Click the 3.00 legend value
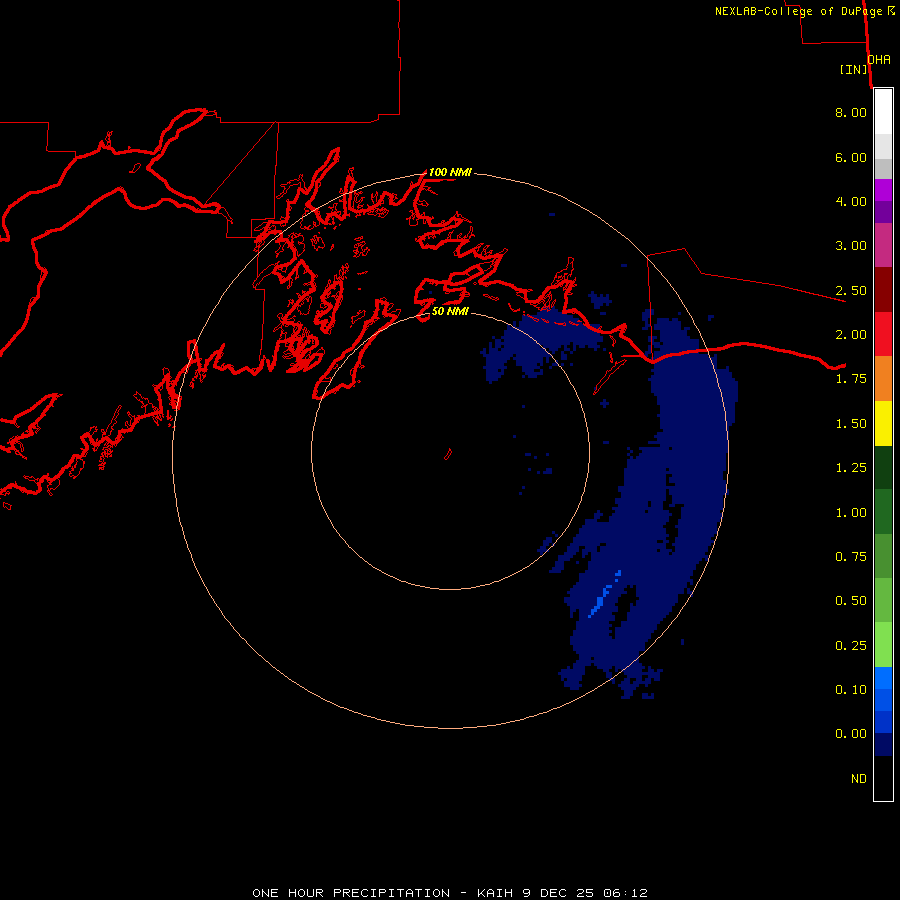This screenshot has width=900, height=900. (x=851, y=246)
